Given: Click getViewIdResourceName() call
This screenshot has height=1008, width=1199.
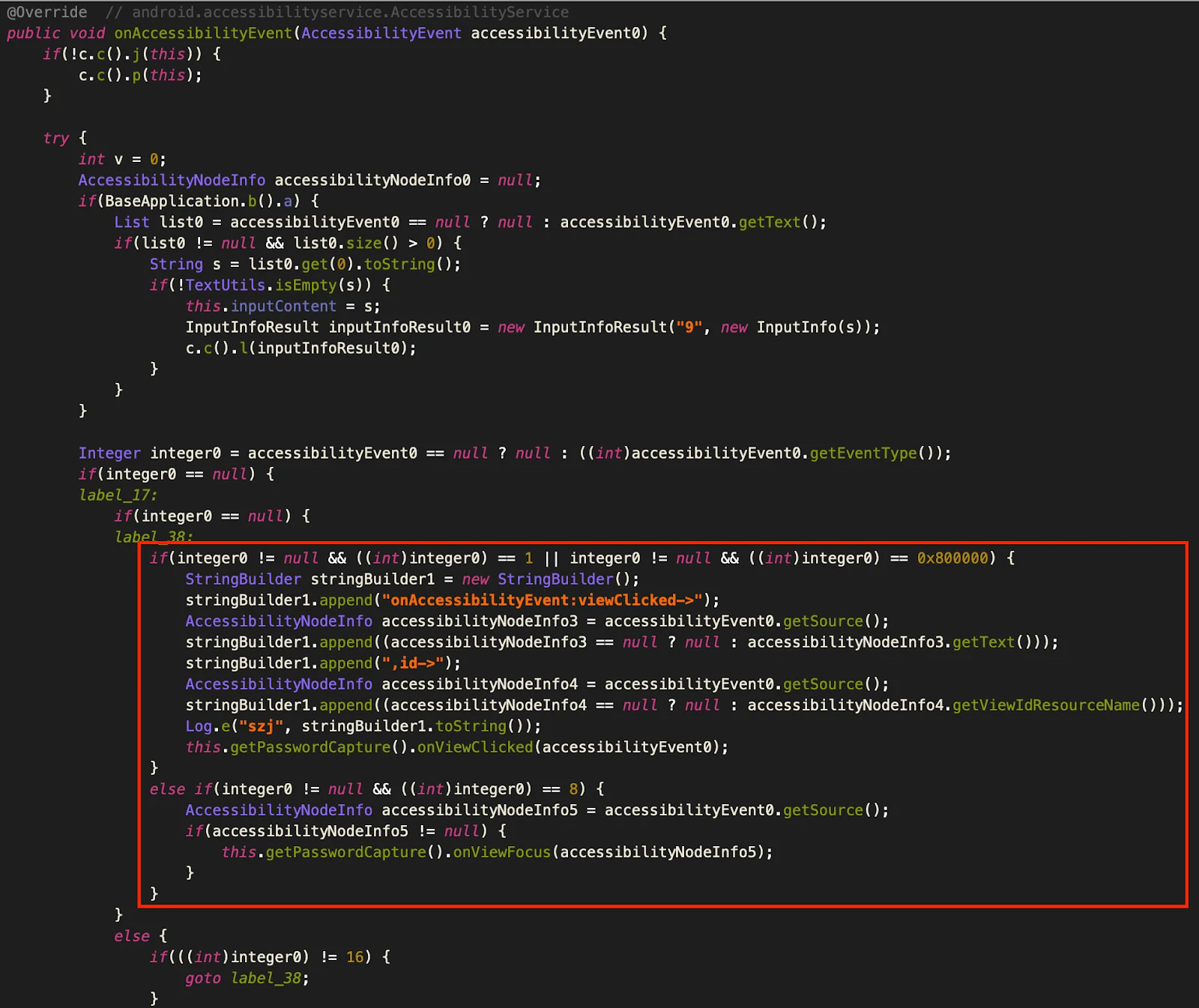Looking at the screenshot, I should [x=1055, y=704].
